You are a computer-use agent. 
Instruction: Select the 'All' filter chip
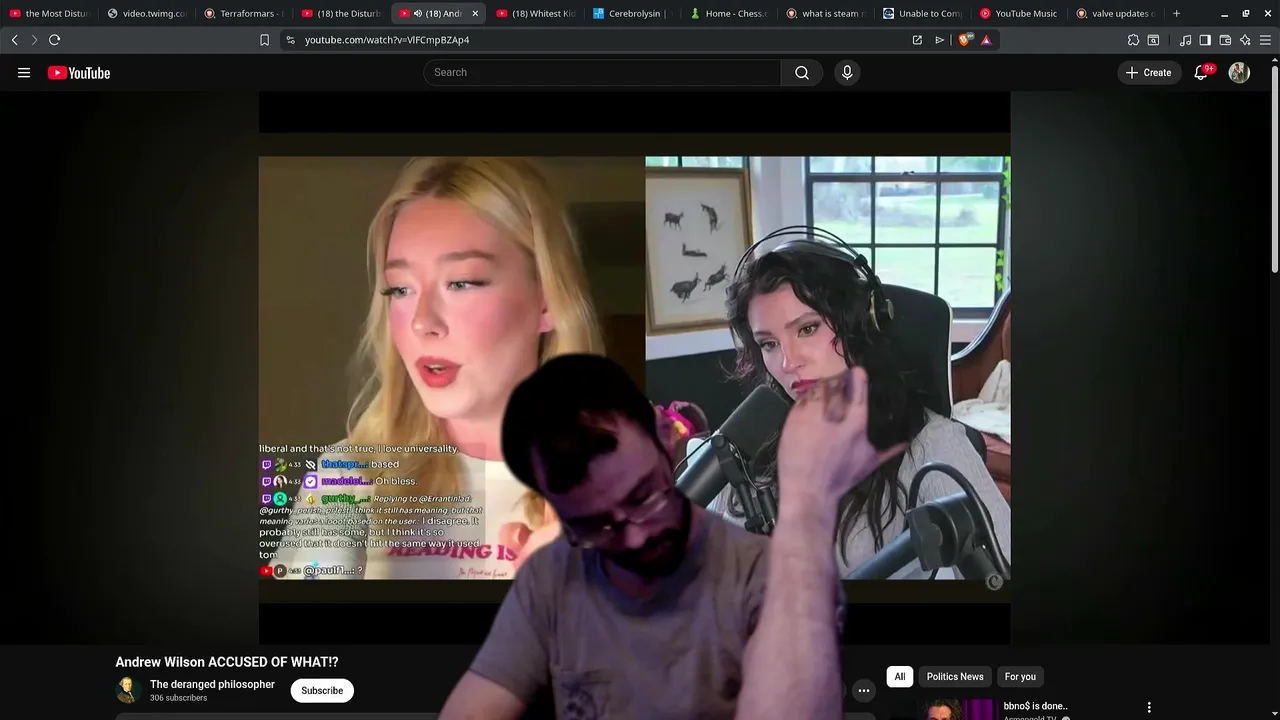pos(900,677)
